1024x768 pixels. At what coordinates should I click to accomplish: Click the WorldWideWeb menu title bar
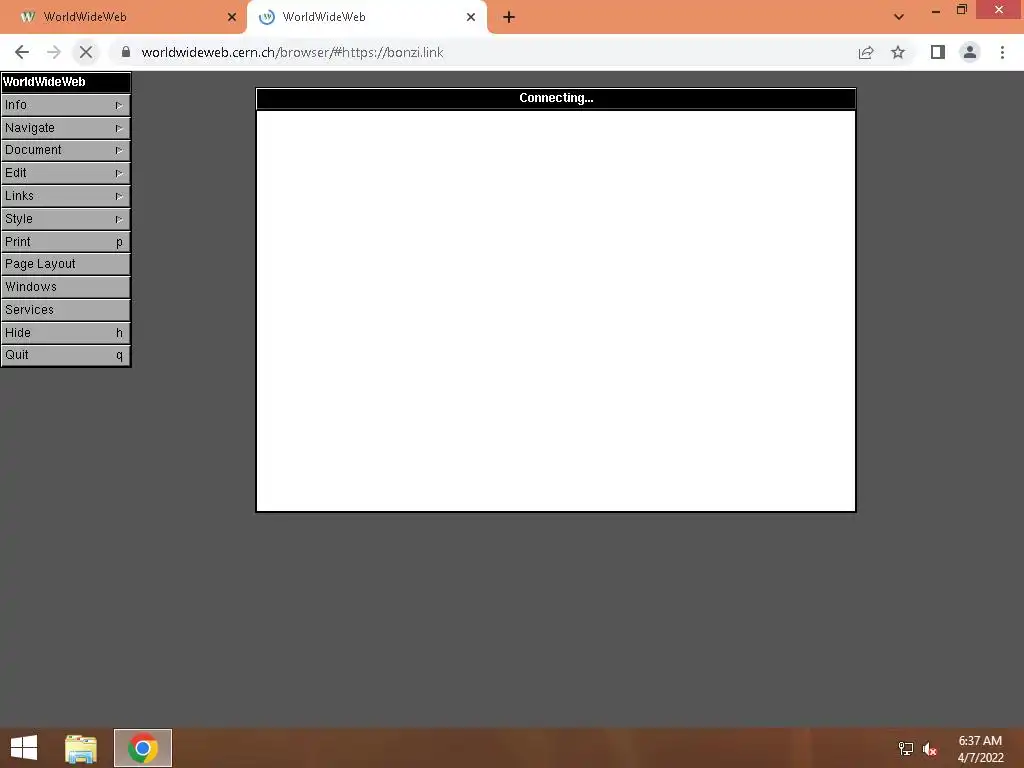point(65,82)
